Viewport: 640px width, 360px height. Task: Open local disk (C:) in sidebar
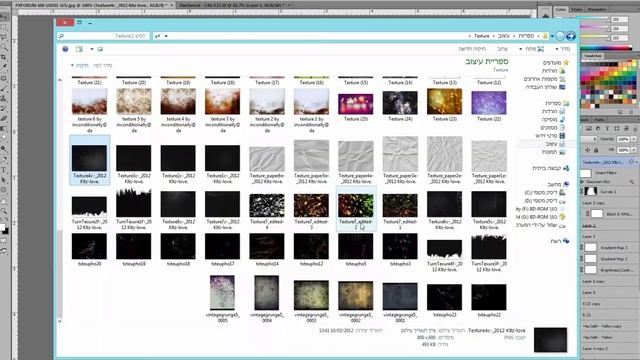pyautogui.click(x=545, y=193)
